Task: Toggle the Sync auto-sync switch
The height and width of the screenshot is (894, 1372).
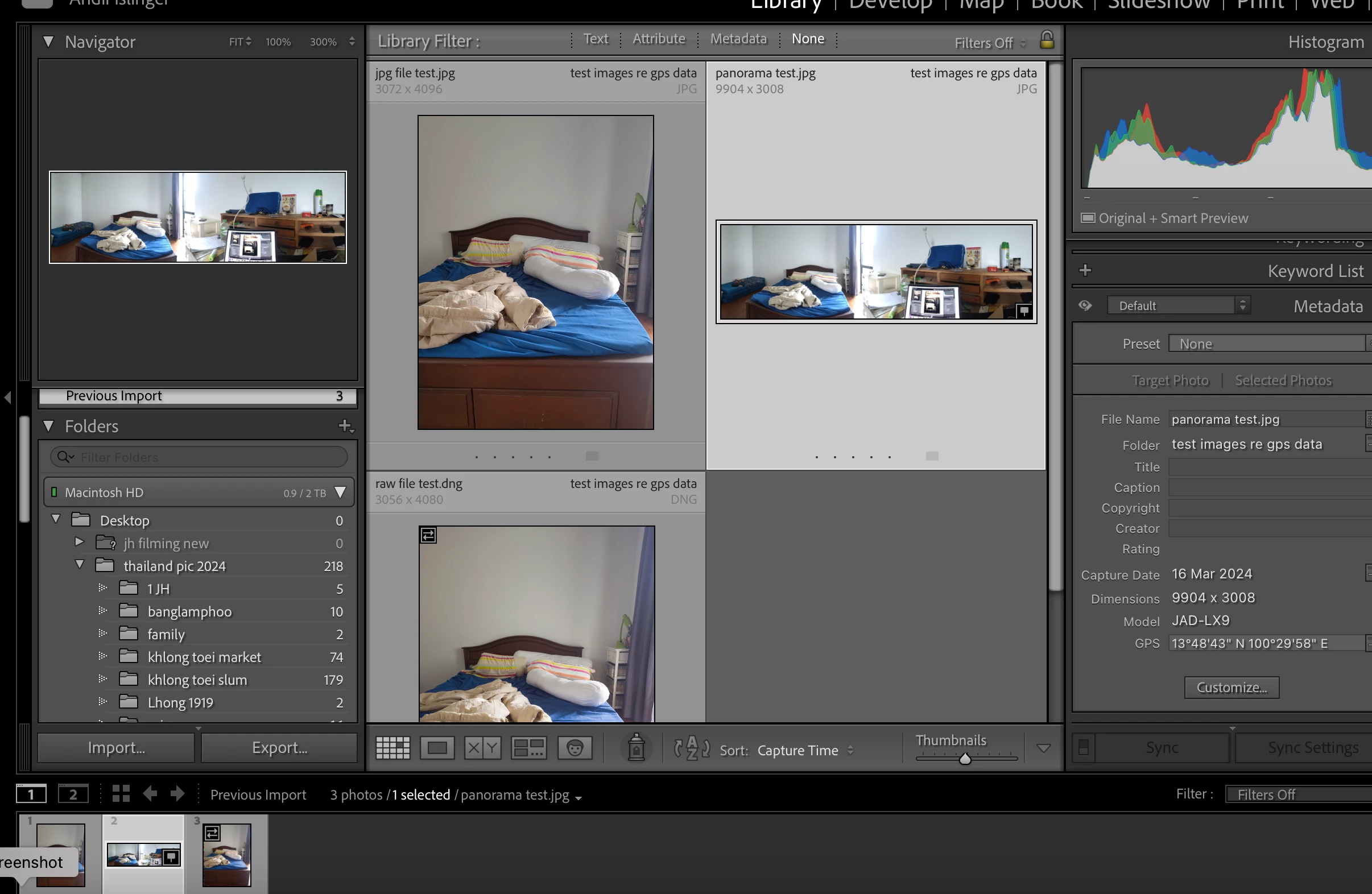Action: (x=1084, y=748)
